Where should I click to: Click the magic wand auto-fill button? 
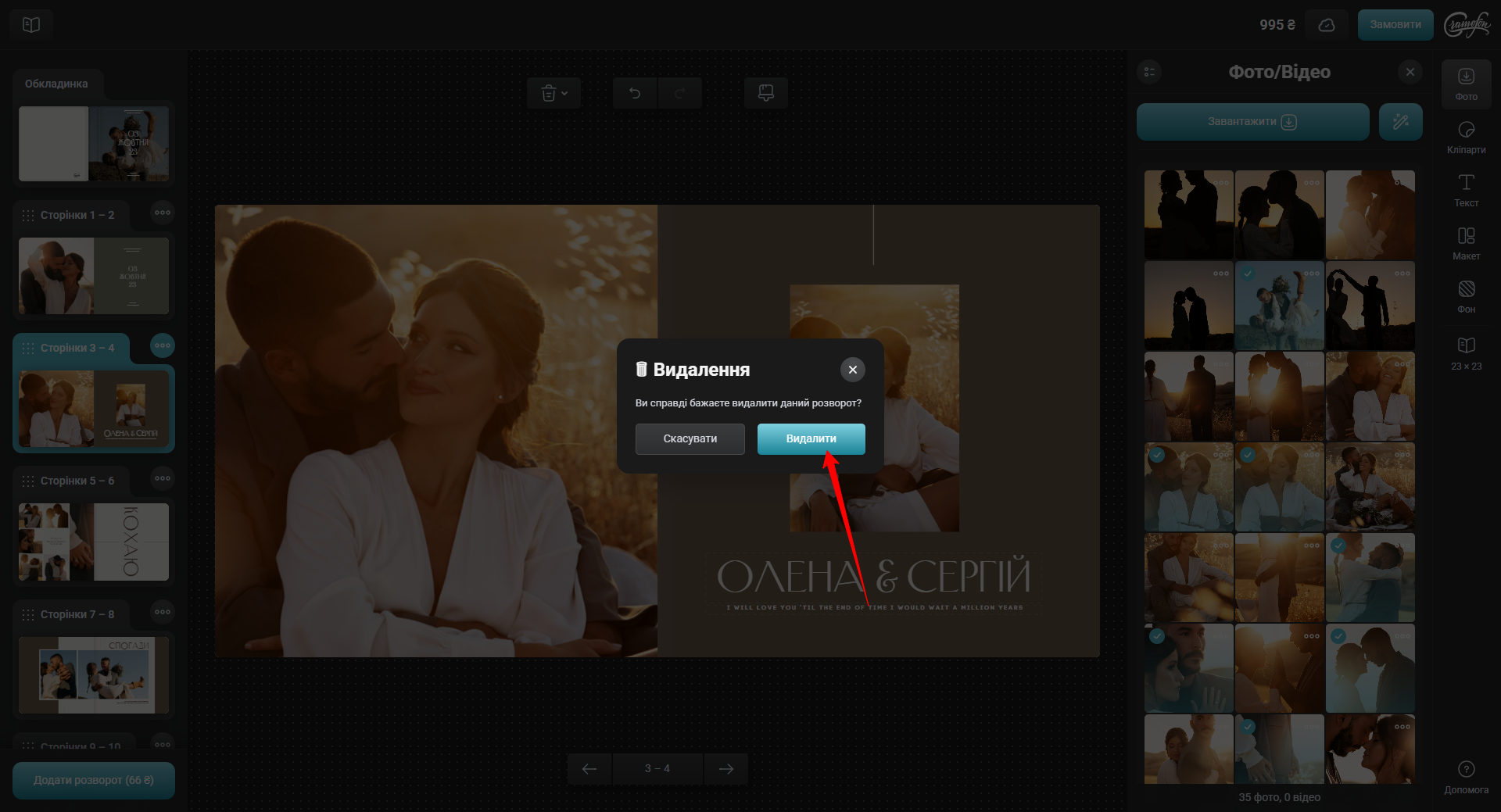click(1400, 122)
